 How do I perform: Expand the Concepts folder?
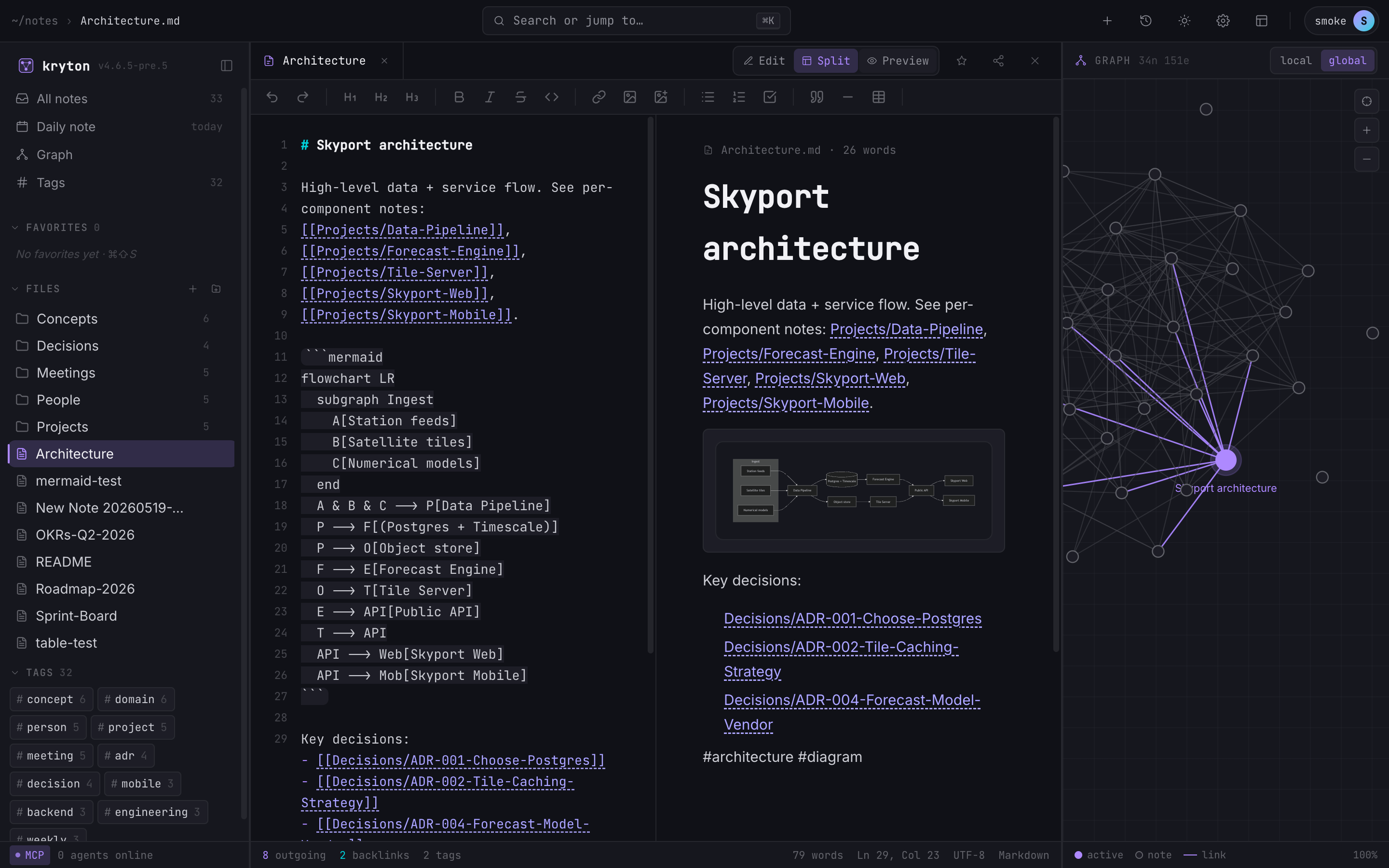(121, 319)
